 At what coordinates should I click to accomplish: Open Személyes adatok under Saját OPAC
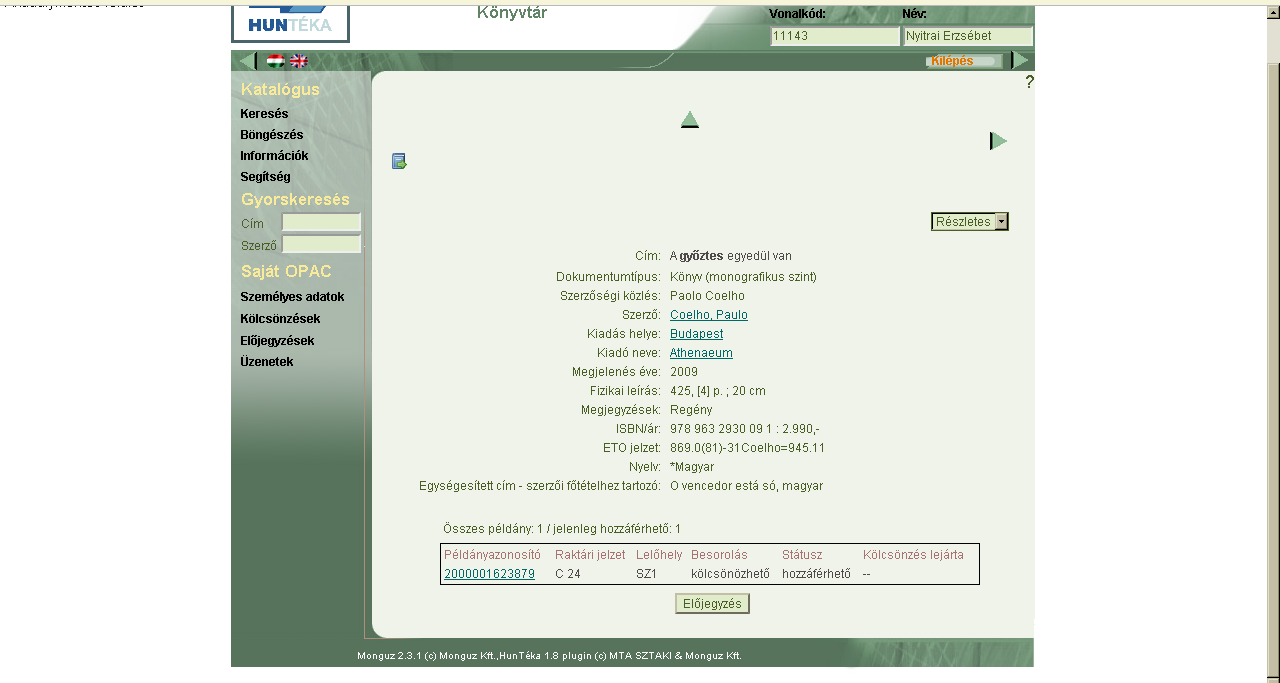point(292,297)
